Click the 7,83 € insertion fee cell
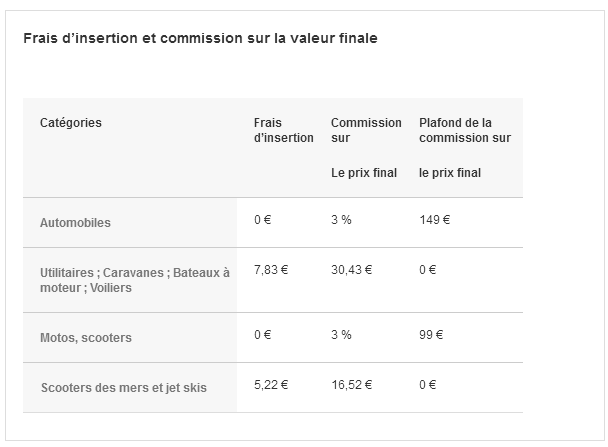Image resolution: width=608 pixels, height=447 pixels. pos(271,270)
